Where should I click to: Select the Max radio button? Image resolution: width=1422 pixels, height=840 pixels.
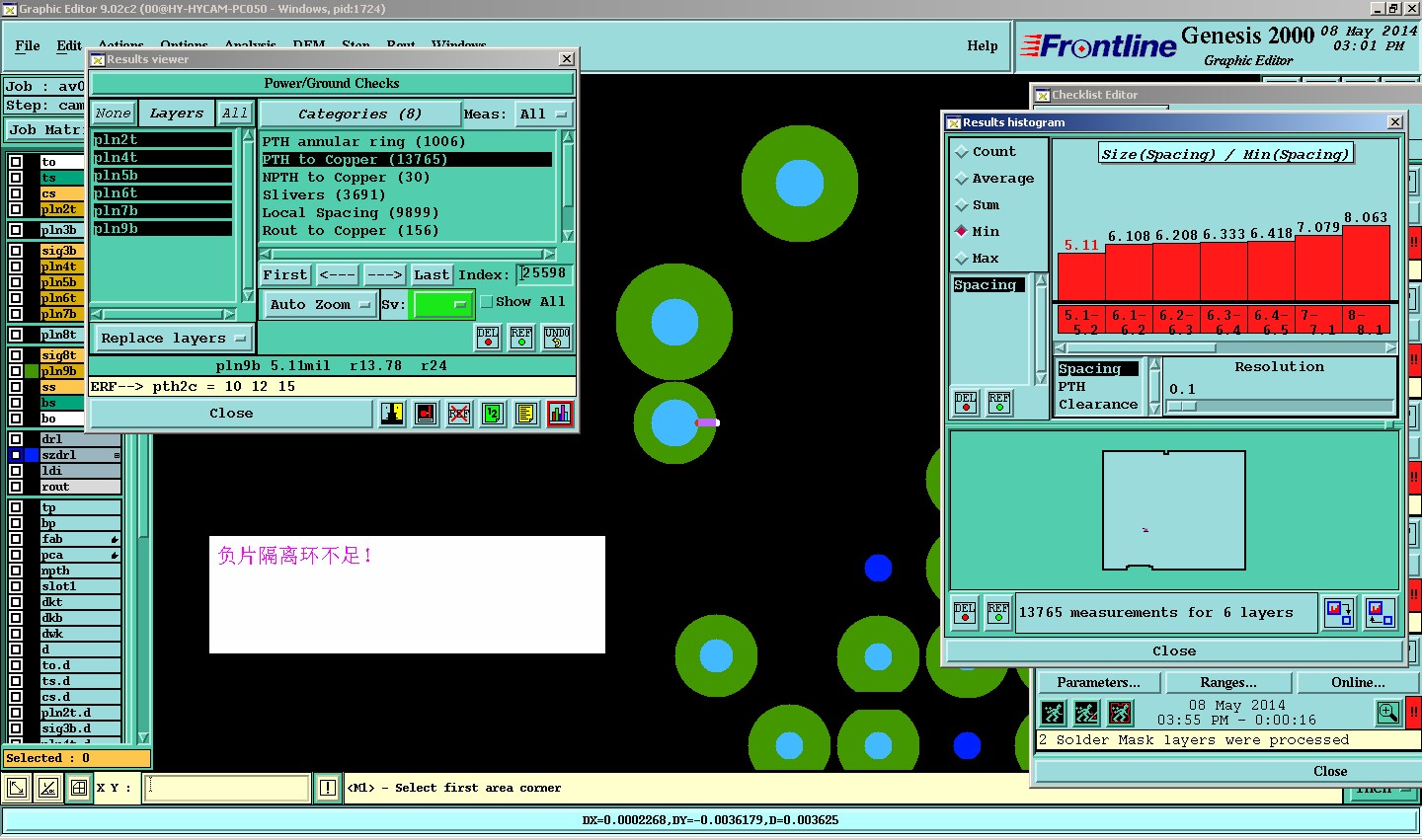click(x=962, y=259)
